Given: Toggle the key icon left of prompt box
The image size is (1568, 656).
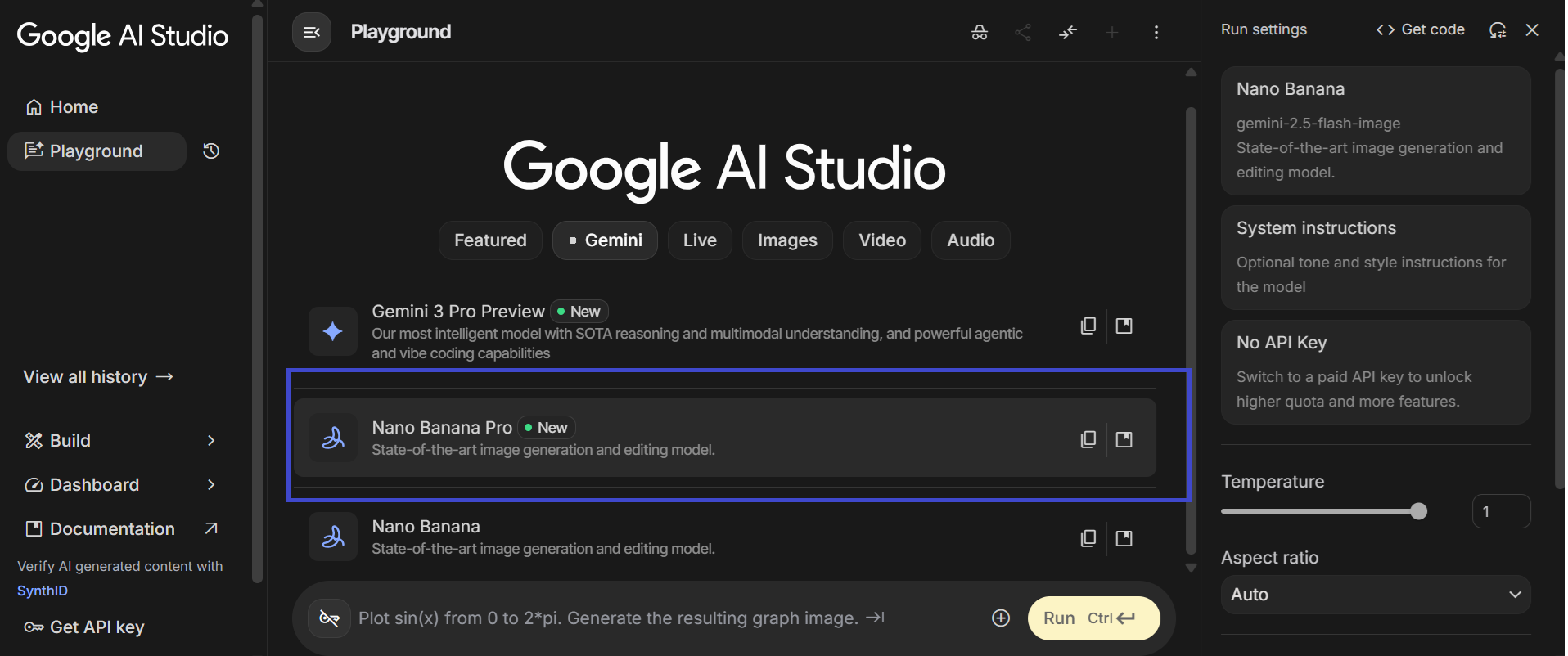Looking at the screenshot, I should coord(329,618).
